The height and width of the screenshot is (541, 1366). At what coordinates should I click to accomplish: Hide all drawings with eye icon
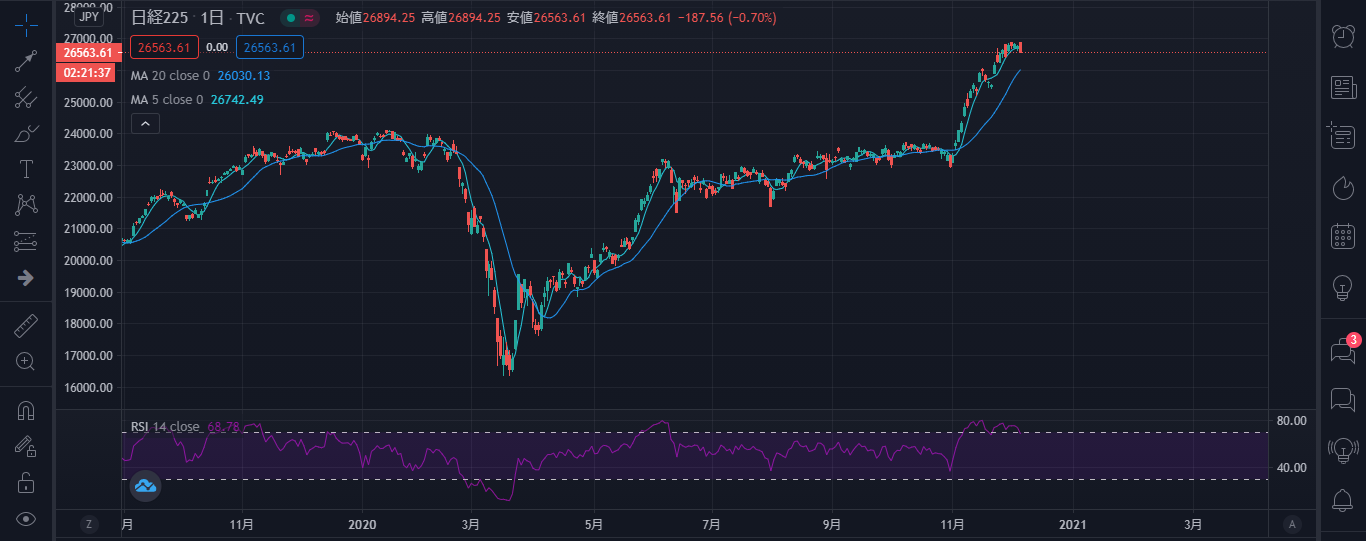[26, 518]
